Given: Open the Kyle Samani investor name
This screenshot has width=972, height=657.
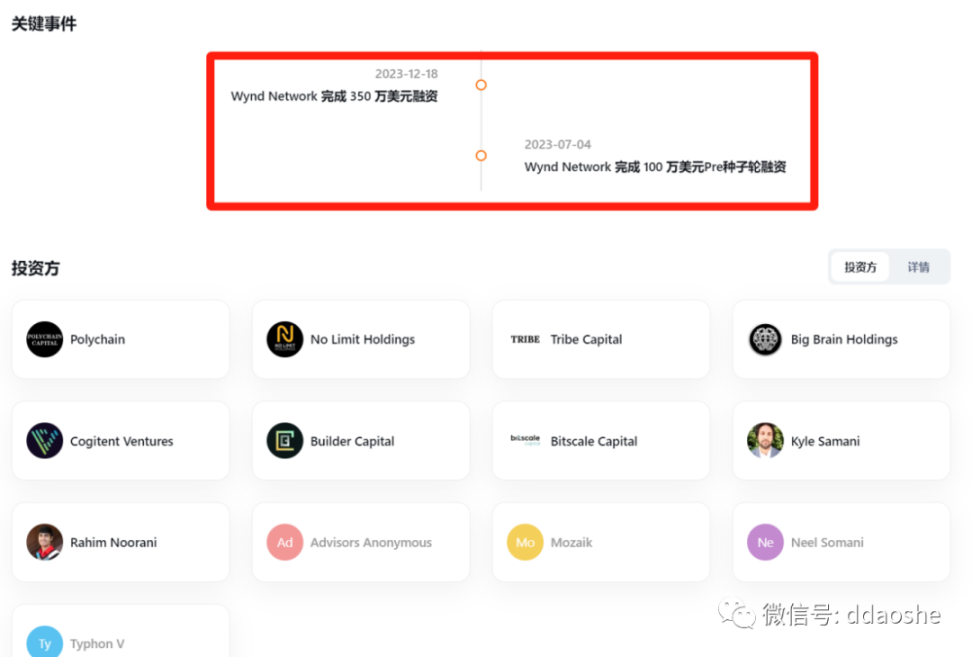Looking at the screenshot, I should [825, 441].
